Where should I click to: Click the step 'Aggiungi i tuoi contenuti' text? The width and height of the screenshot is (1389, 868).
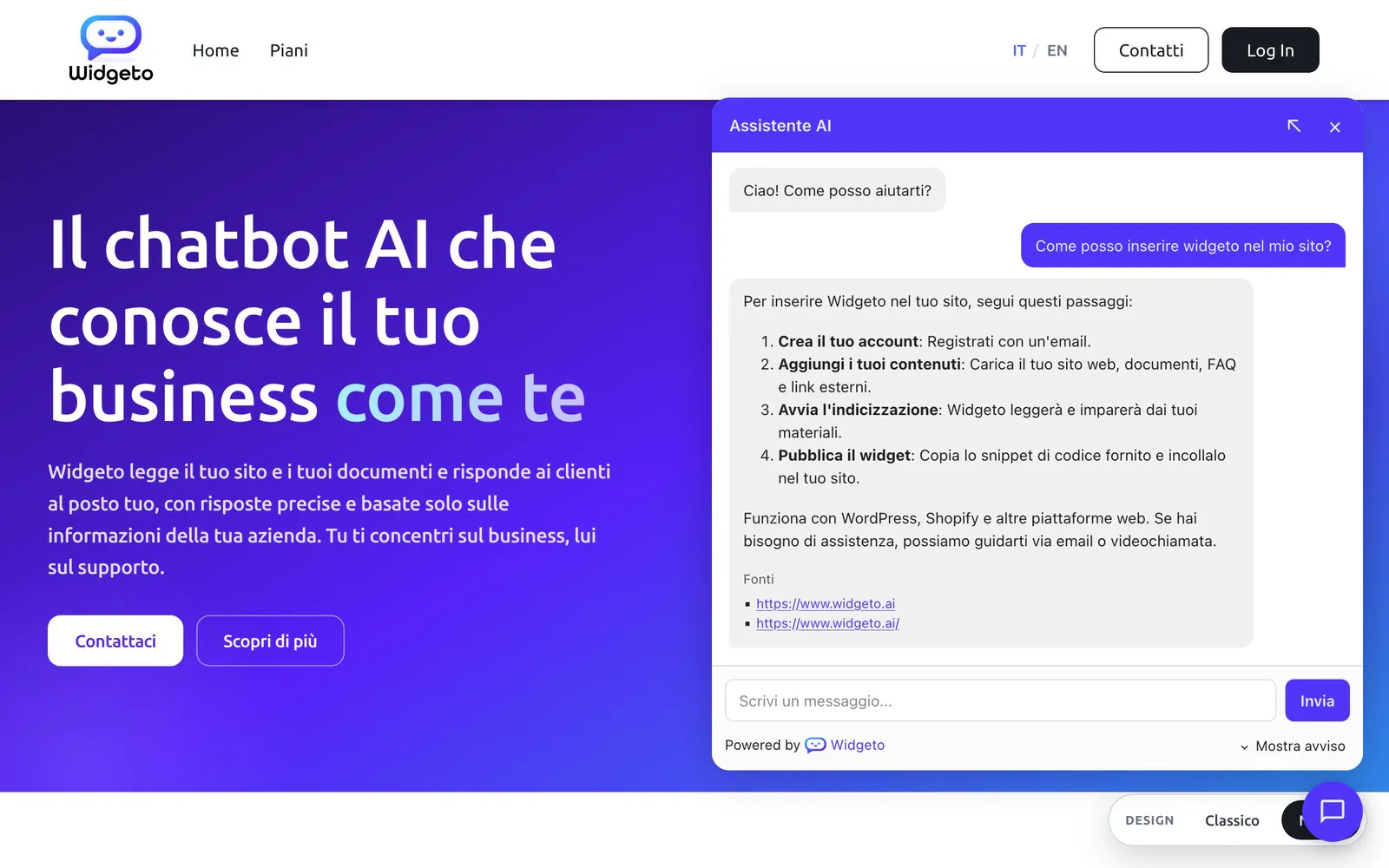[x=870, y=364]
